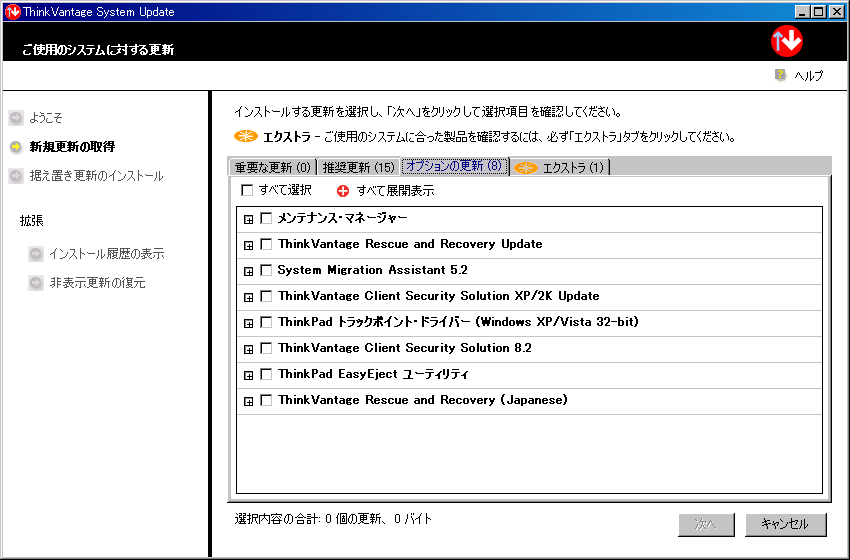Minimize the ThinkVantage System Update window
The width and height of the screenshot is (850, 560).
(x=802, y=11)
